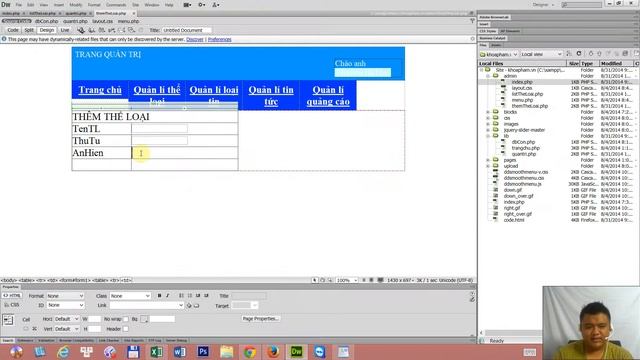This screenshot has width=640, height=360.
Task: Expand the blocks folder in Files panel
Action: pyautogui.click(x=488, y=112)
